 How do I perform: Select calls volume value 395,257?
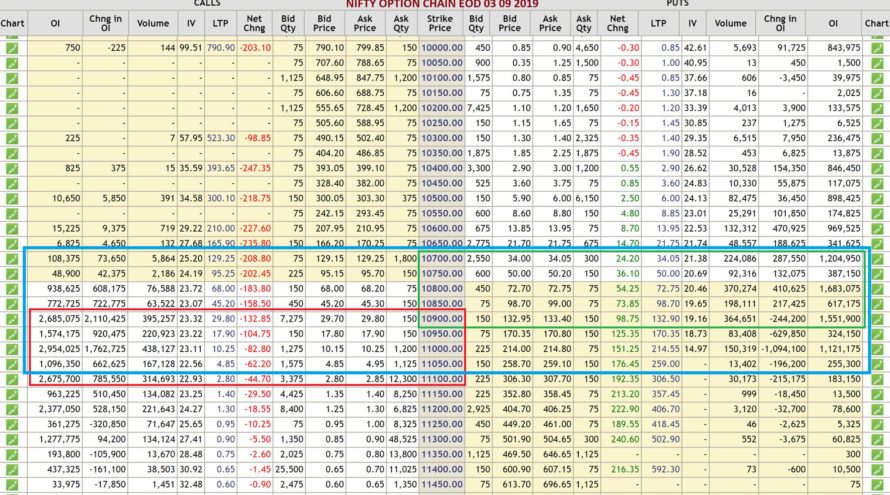158,318
